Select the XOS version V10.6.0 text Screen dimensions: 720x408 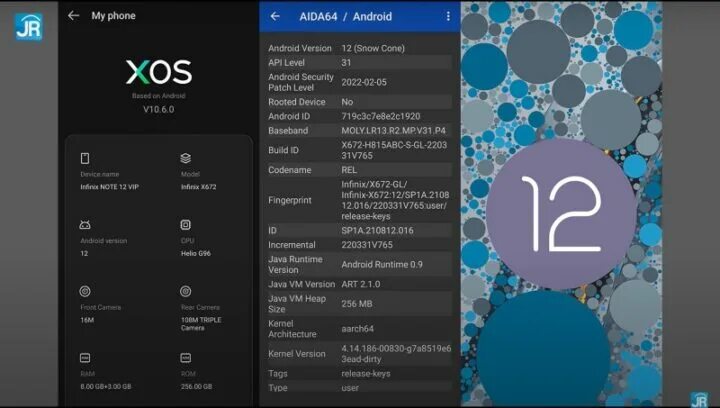[159, 110]
